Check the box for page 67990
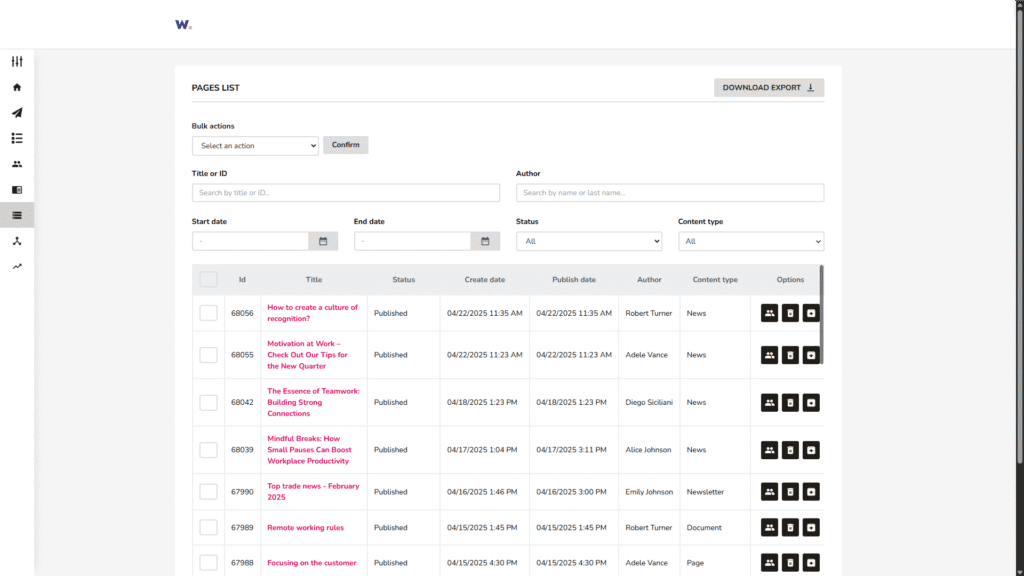The image size is (1024, 576). click(x=208, y=492)
